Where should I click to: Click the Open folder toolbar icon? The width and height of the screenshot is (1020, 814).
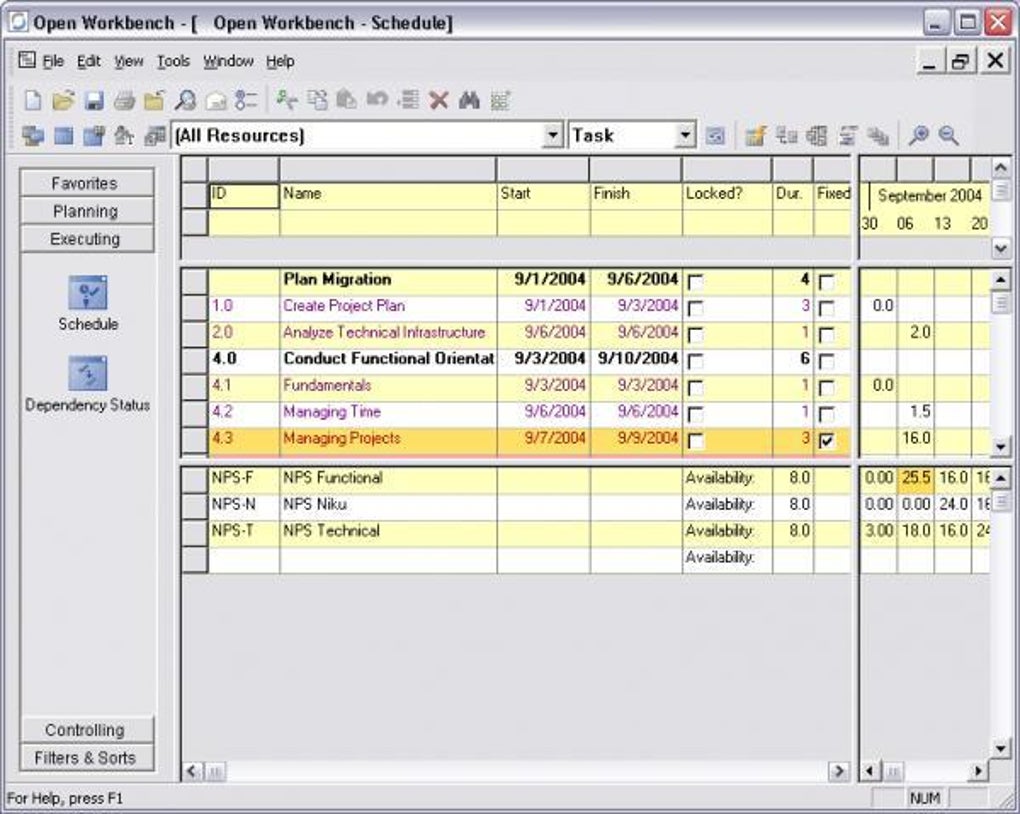[63, 100]
